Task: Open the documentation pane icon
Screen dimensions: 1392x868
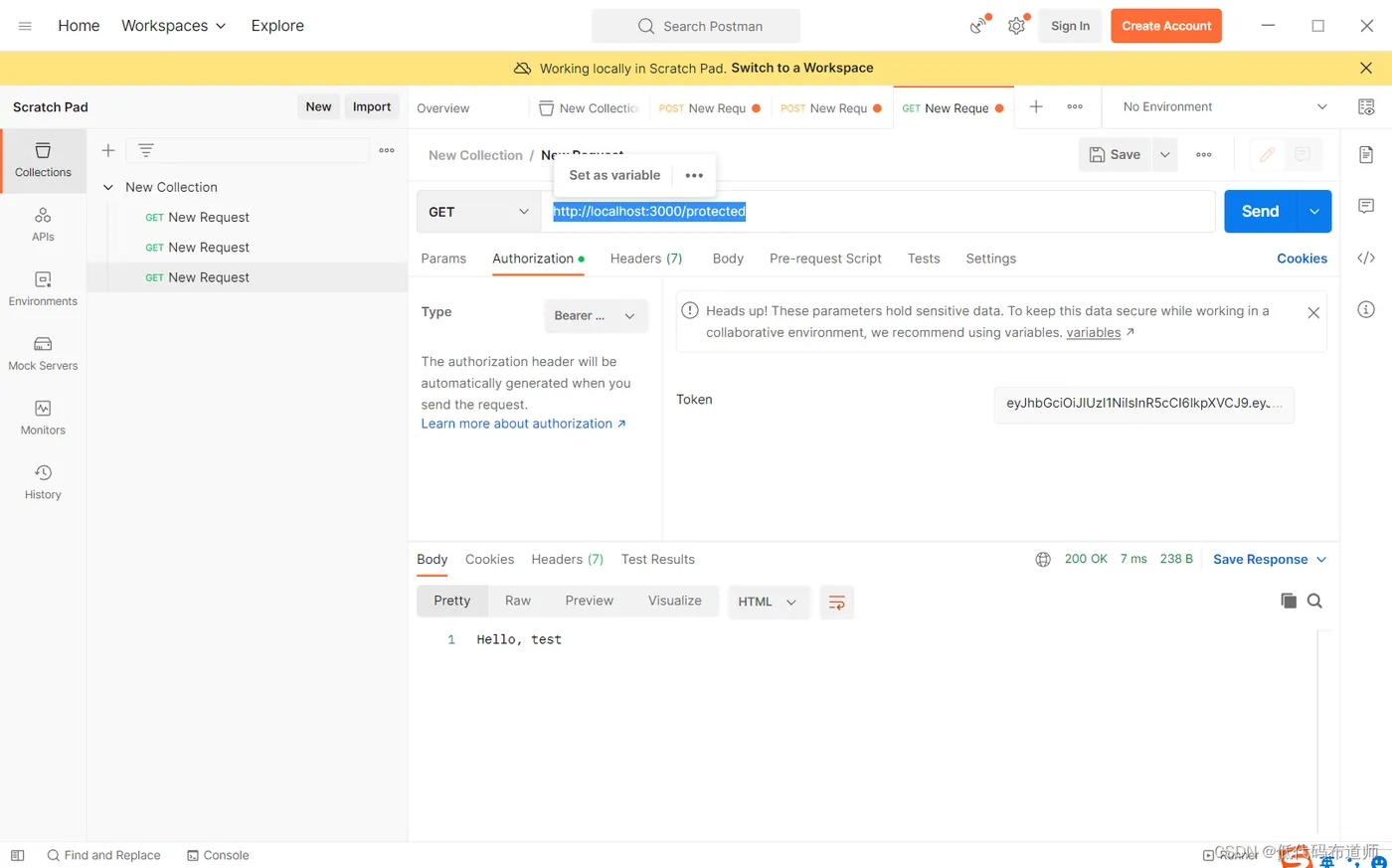Action: click(1366, 154)
